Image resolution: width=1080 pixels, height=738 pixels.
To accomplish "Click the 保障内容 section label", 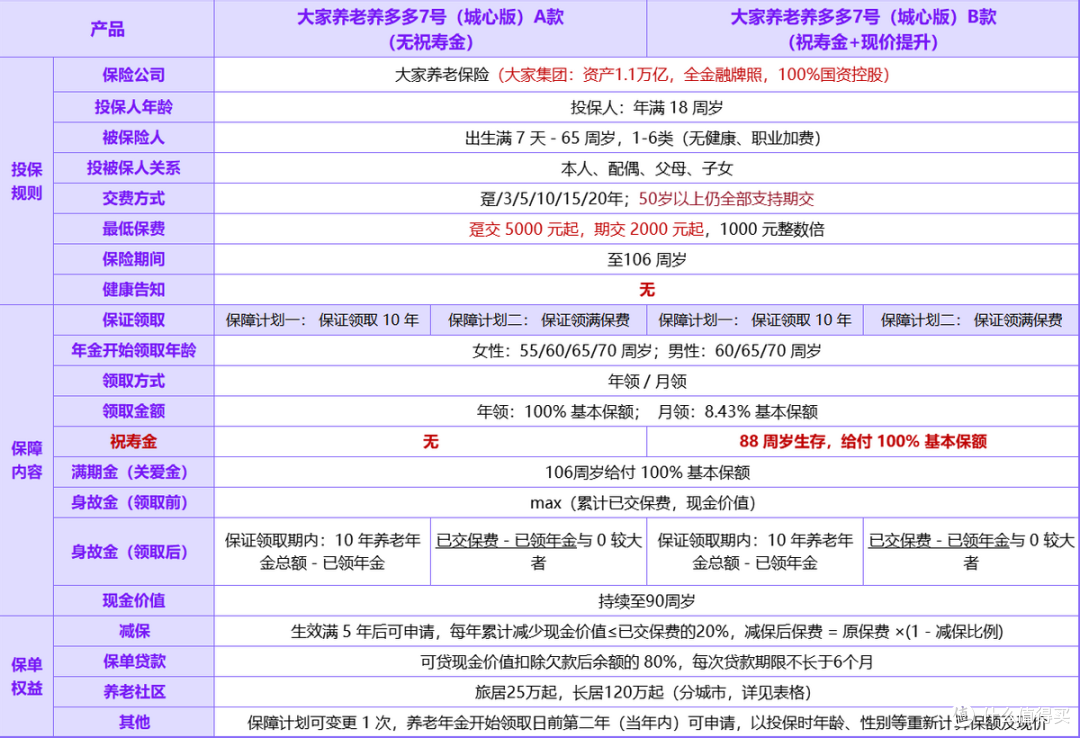I will pyautogui.click(x=26, y=460).
